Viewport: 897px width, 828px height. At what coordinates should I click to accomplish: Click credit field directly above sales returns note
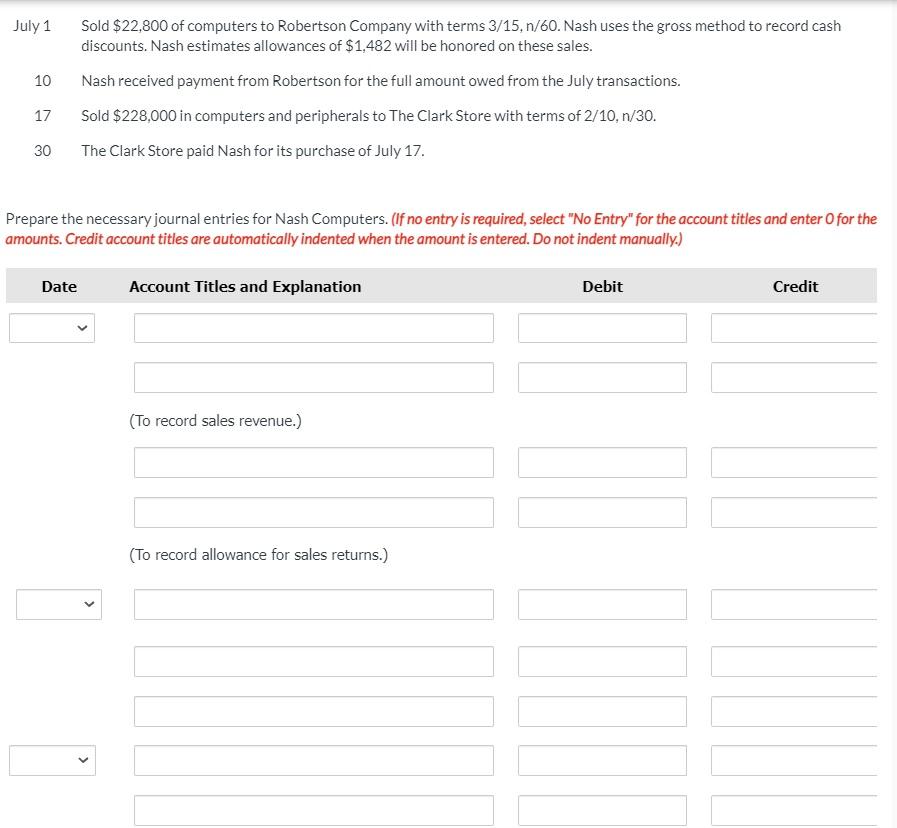[794, 512]
